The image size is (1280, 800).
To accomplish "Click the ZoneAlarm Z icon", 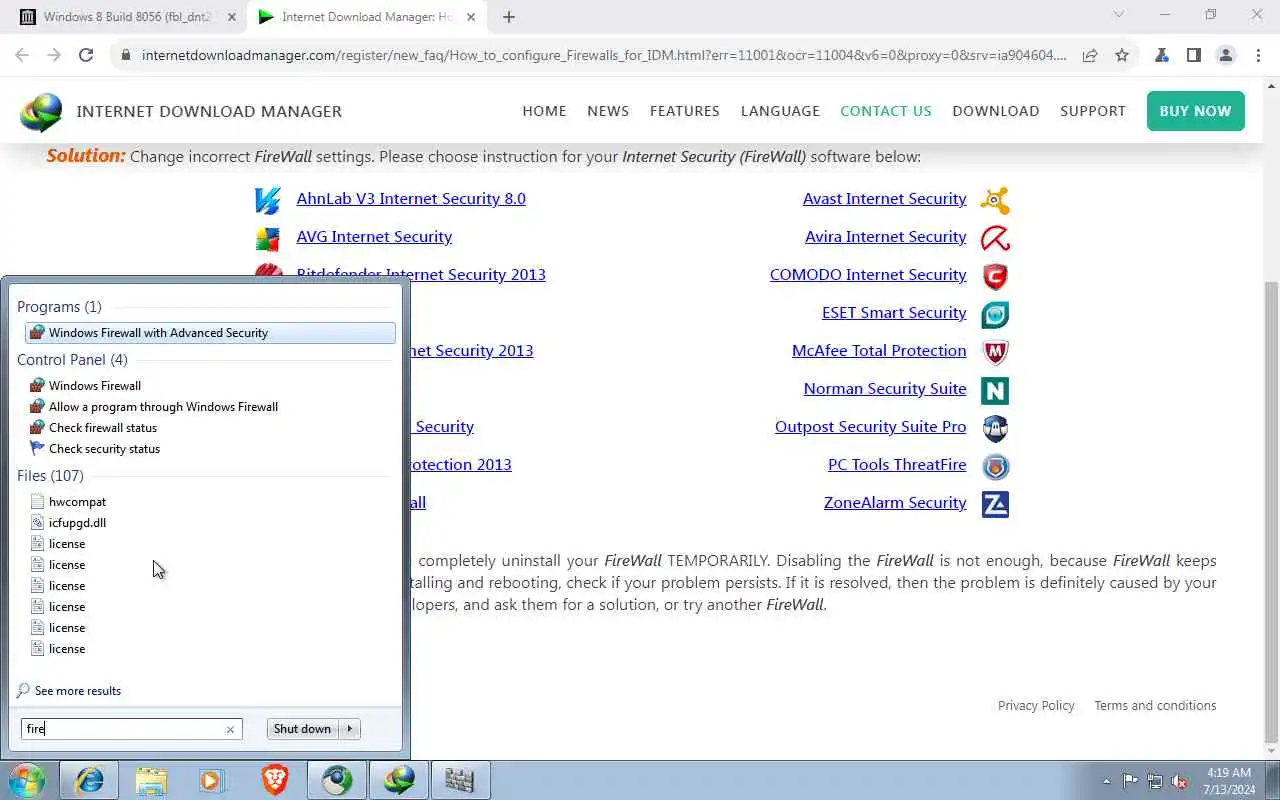I will (995, 504).
